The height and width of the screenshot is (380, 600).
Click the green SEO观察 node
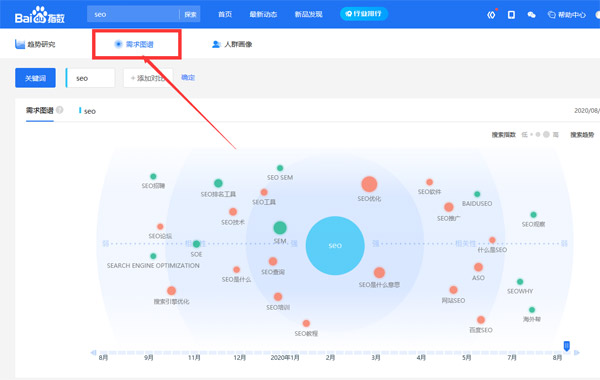tap(533, 215)
